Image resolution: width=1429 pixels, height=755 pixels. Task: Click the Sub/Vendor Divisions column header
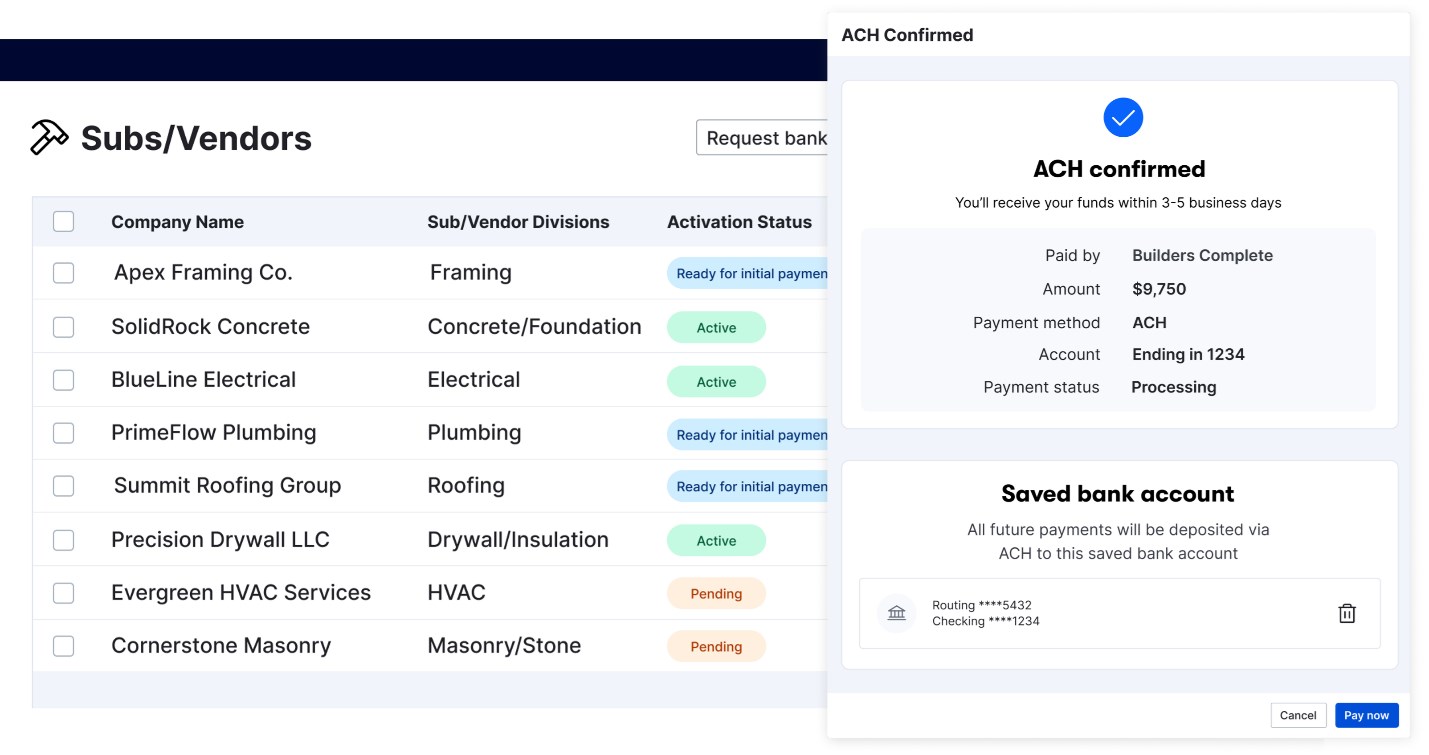click(x=518, y=222)
